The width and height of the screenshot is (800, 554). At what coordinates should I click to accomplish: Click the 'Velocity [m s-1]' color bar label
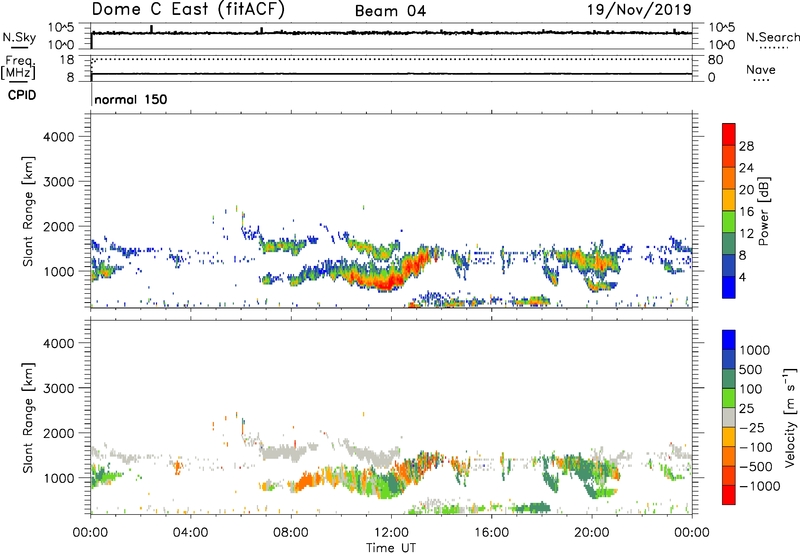pyautogui.click(x=790, y=417)
